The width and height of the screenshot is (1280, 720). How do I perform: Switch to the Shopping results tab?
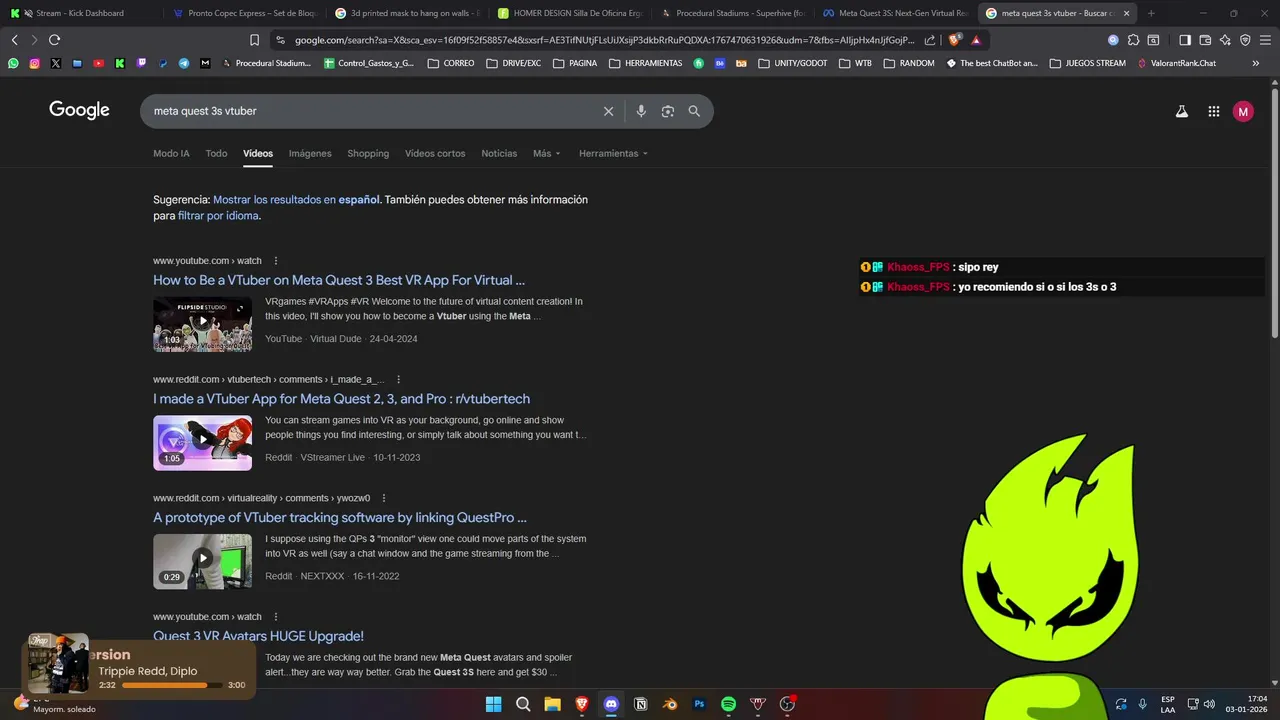click(368, 153)
